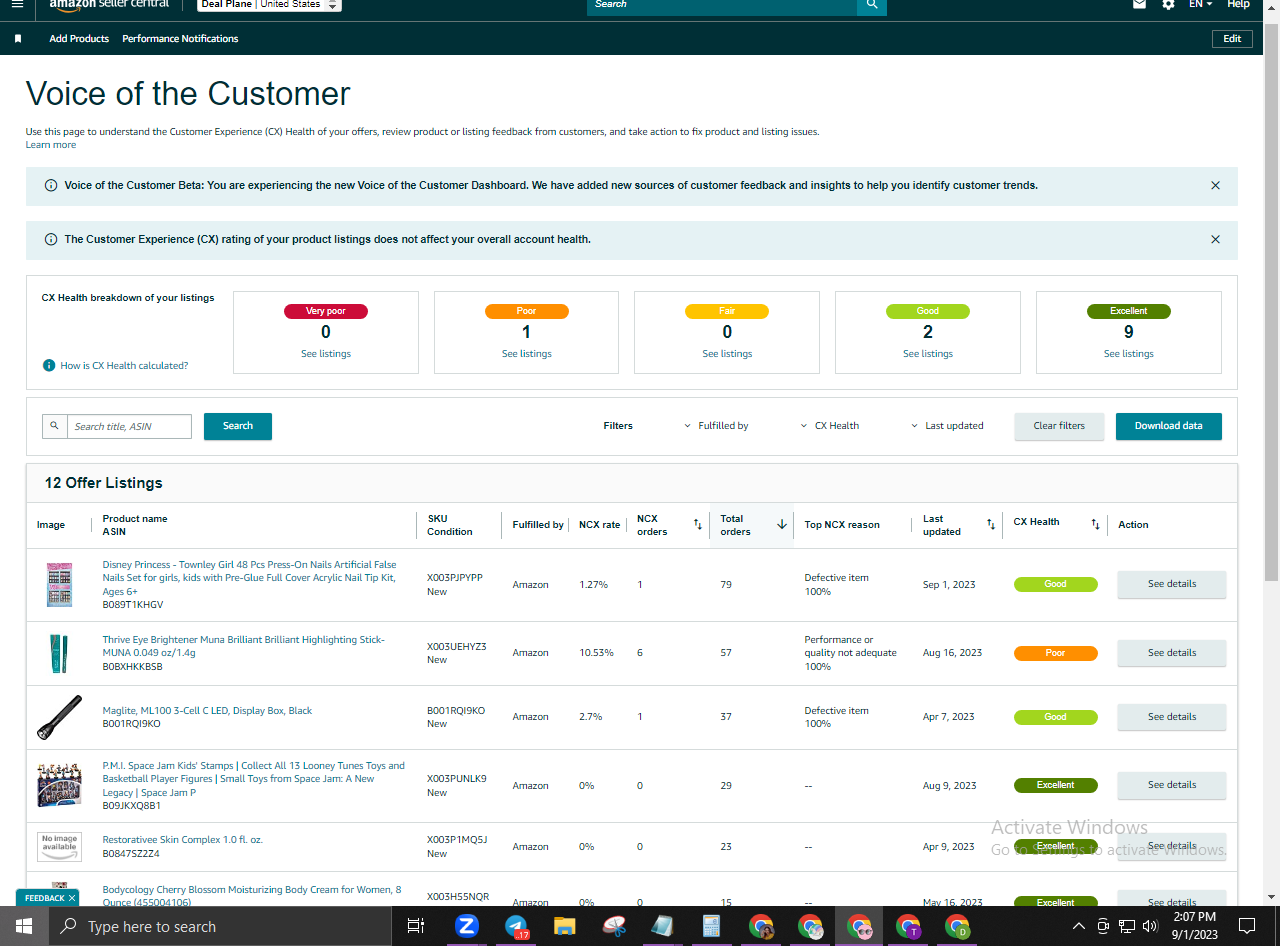Open P.M.I. Space Jam Kids' Stamps link
1280x946 pixels.
254,779
